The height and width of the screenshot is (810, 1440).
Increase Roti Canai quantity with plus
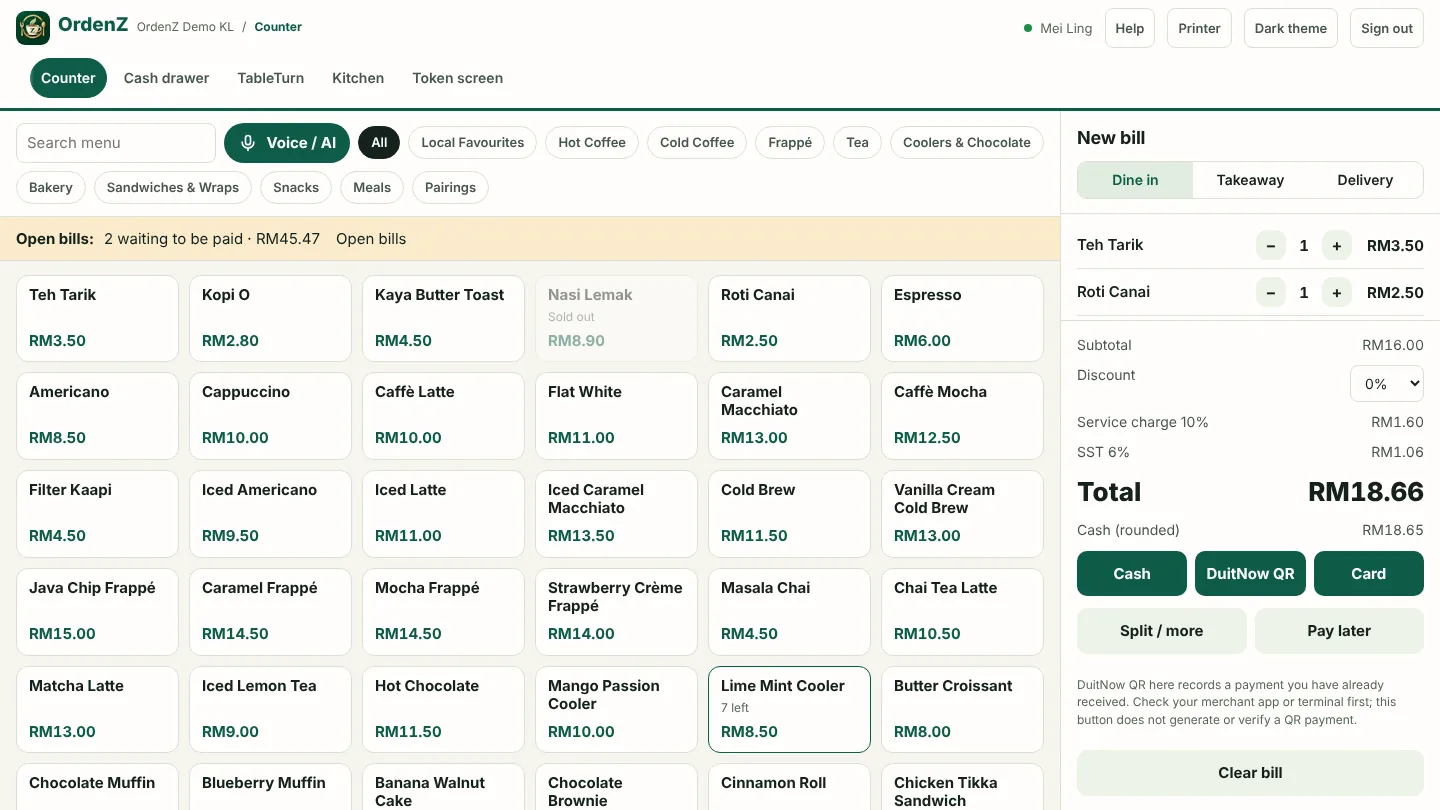1337,292
